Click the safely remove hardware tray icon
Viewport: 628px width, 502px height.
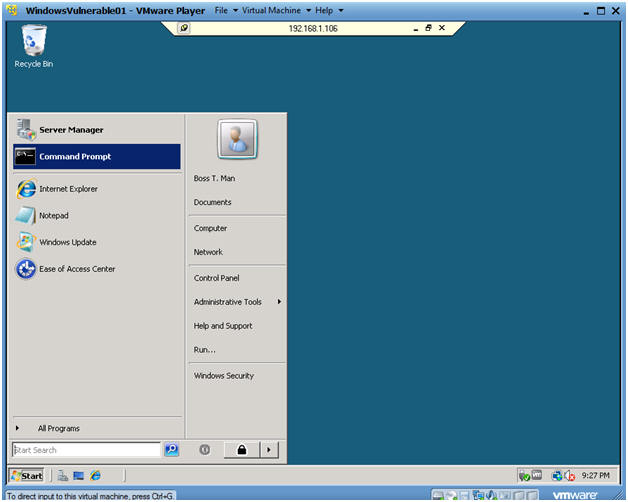pyautogui.click(x=524, y=476)
